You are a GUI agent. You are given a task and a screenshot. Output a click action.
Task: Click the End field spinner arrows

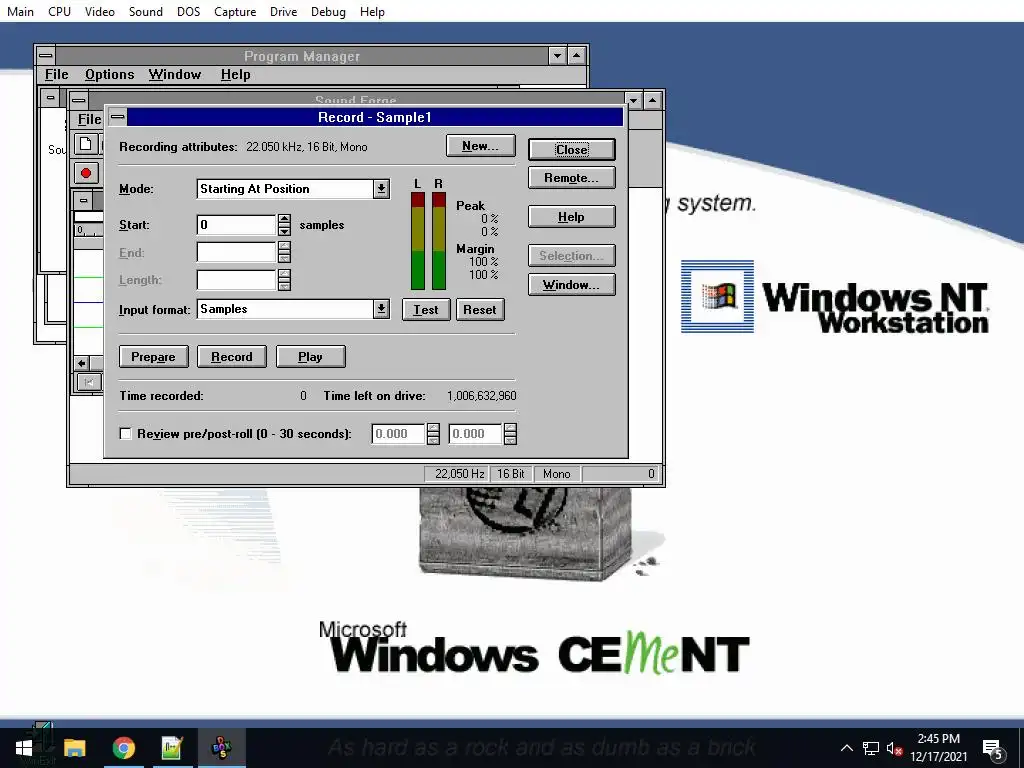pos(284,252)
